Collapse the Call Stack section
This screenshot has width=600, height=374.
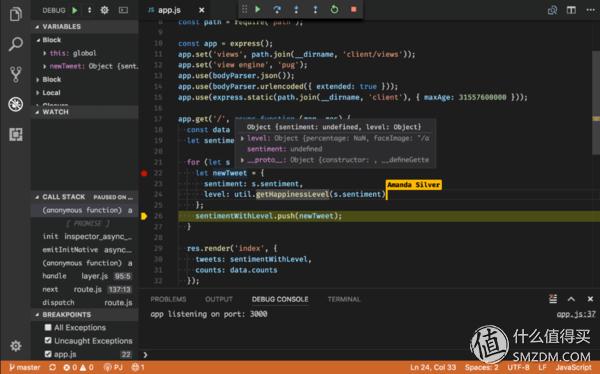(x=37, y=197)
